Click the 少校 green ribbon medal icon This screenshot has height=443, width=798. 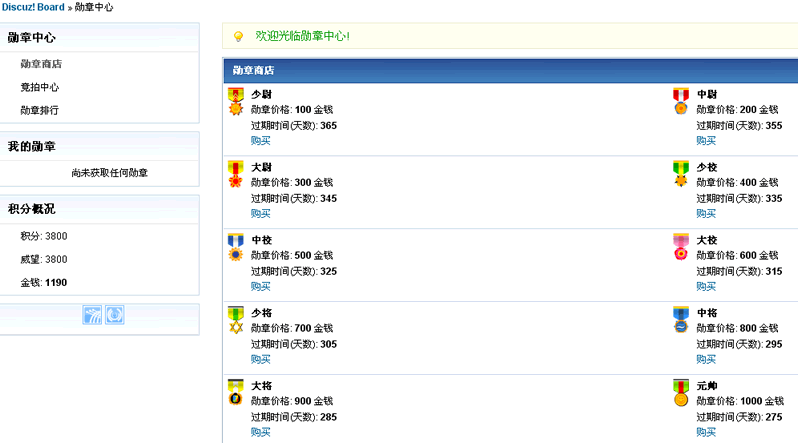click(x=681, y=174)
